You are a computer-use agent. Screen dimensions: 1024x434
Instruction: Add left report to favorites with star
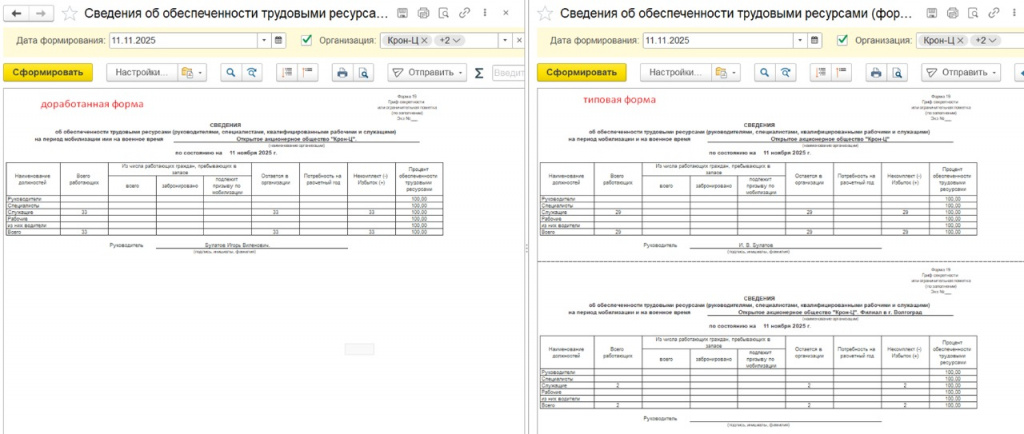(69, 13)
